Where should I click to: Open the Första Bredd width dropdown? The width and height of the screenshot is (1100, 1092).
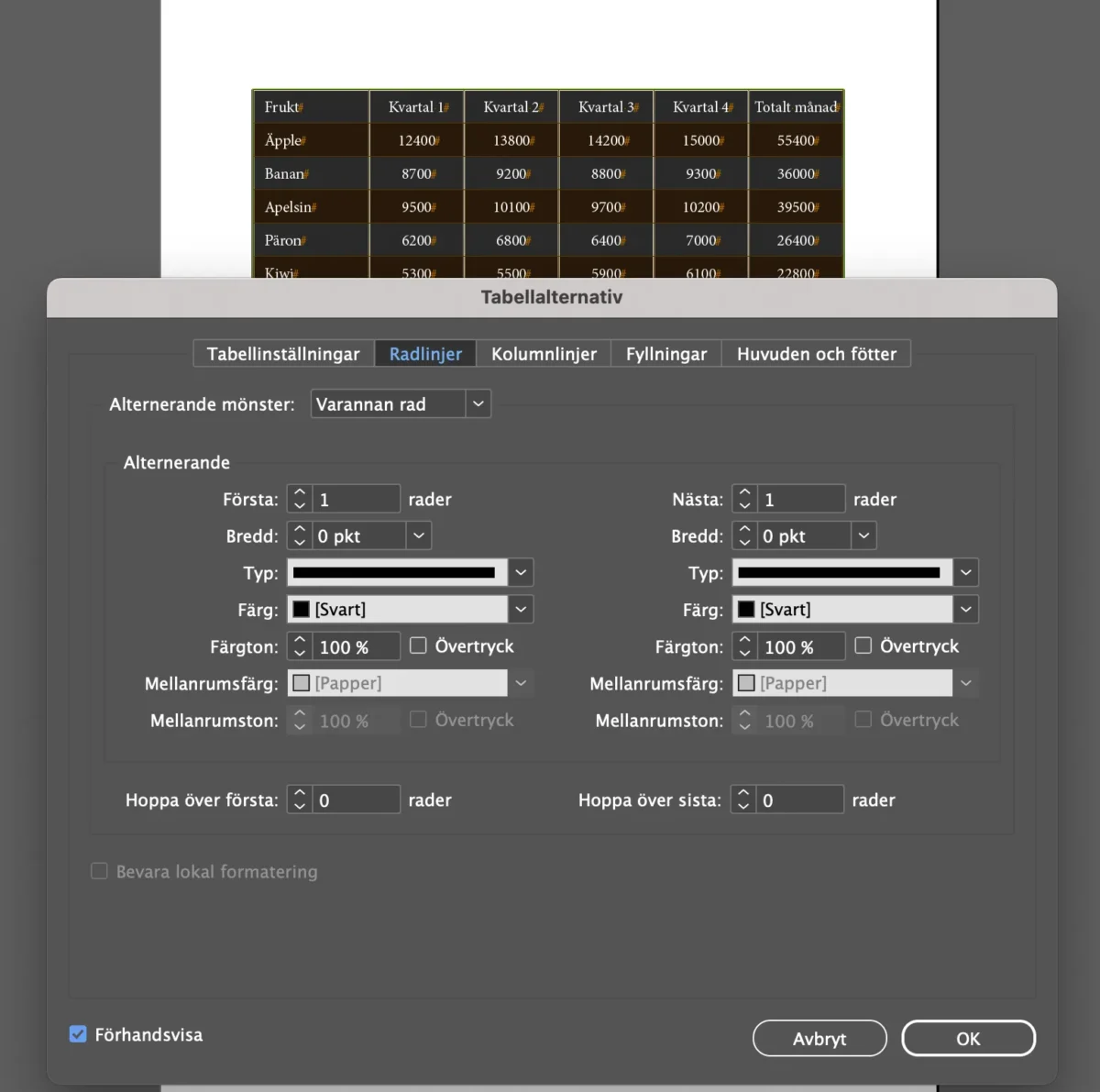pyautogui.click(x=419, y=536)
